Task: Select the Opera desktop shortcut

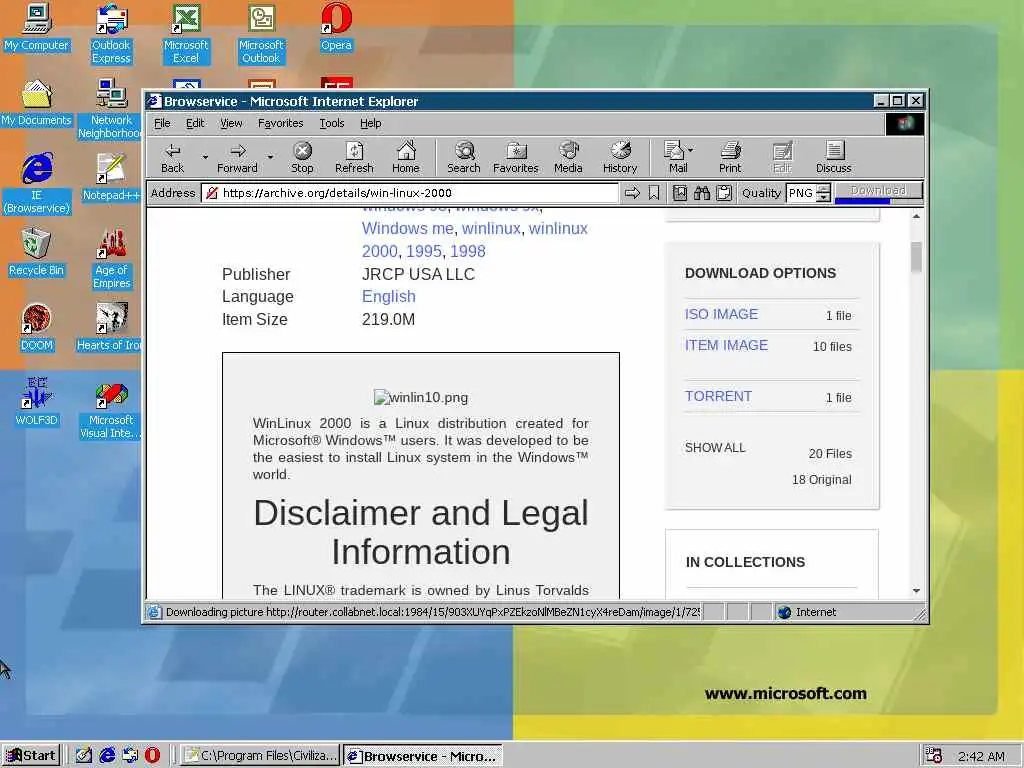Action: coord(336,28)
